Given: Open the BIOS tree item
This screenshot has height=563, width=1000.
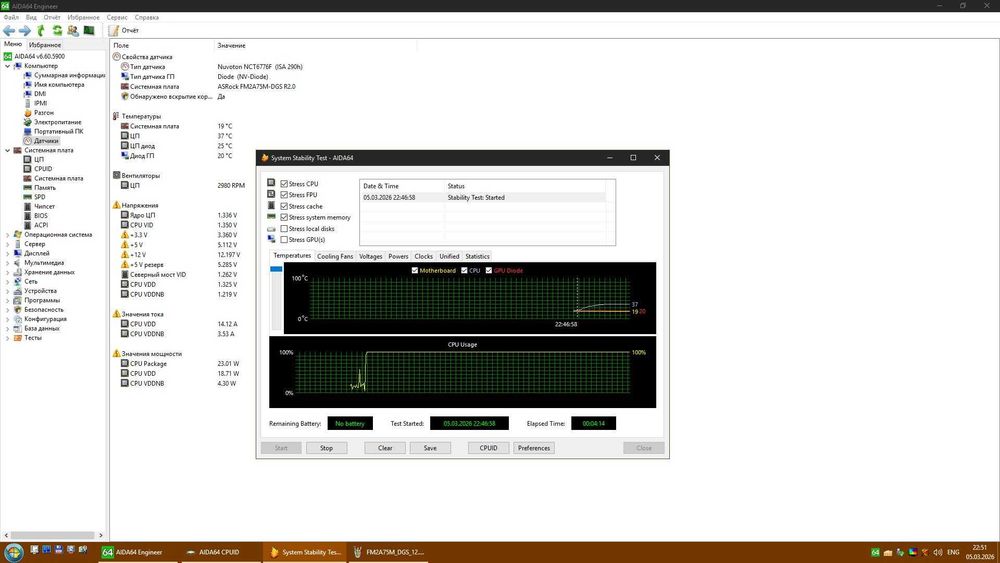Looking at the screenshot, I should [x=41, y=216].
